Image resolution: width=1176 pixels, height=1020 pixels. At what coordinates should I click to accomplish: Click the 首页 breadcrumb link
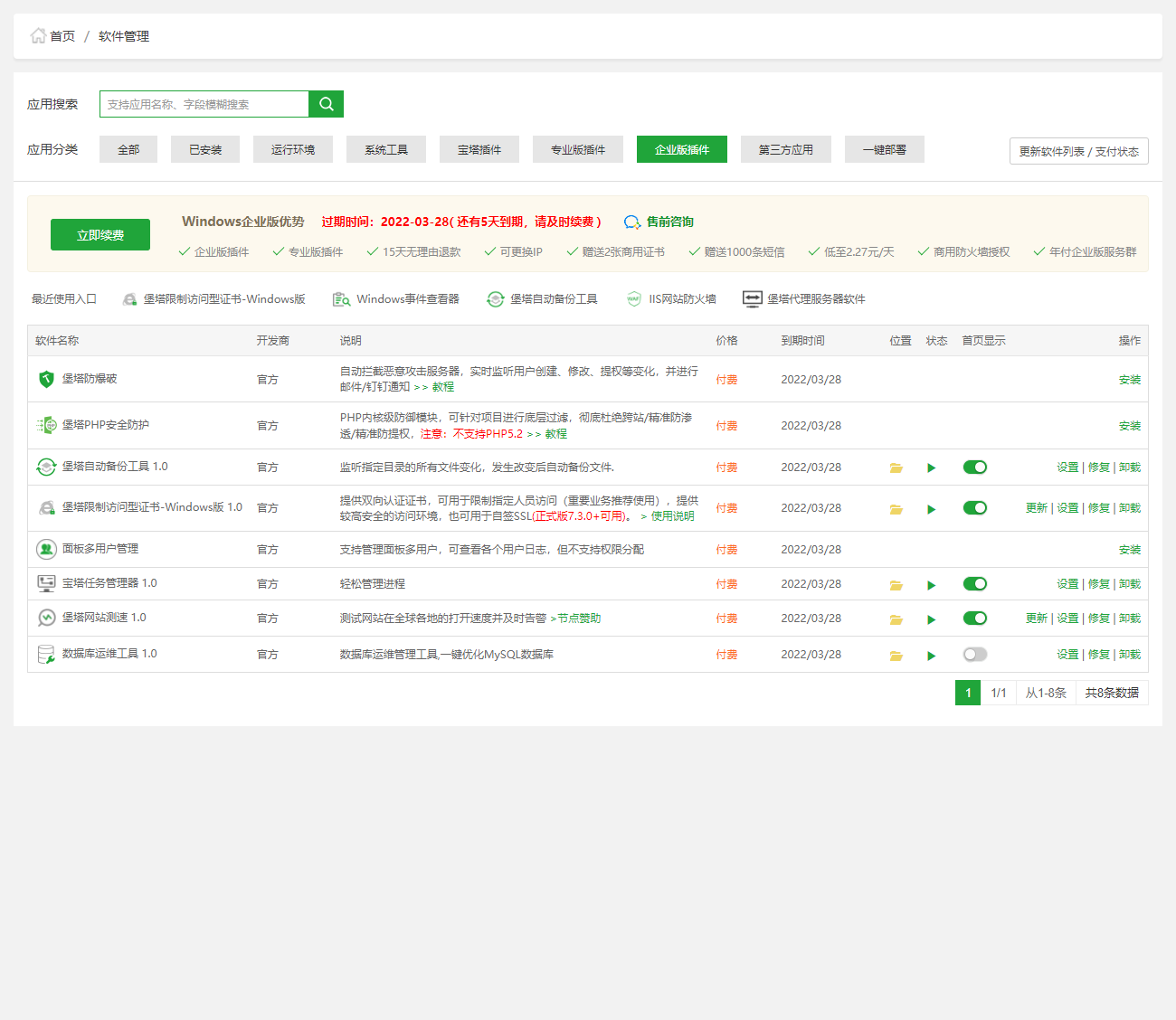[62, 36]
